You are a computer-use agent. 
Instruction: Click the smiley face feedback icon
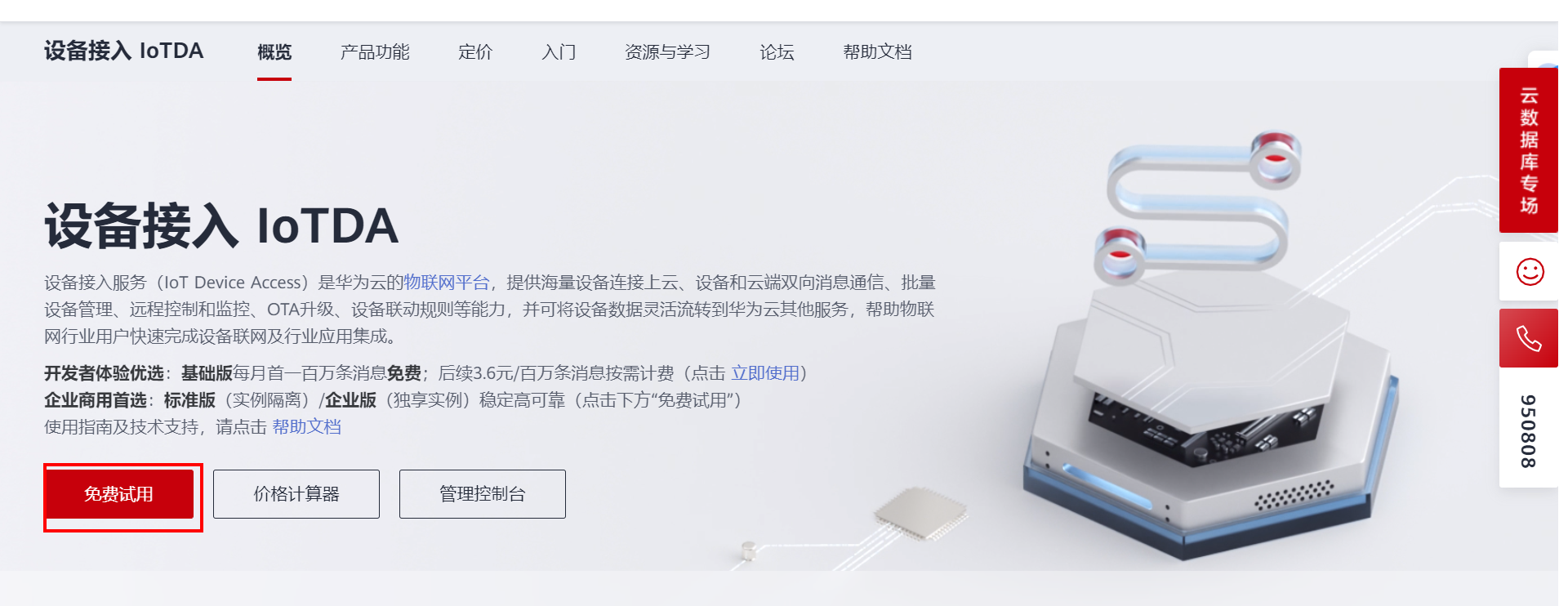click(1530, 271)
